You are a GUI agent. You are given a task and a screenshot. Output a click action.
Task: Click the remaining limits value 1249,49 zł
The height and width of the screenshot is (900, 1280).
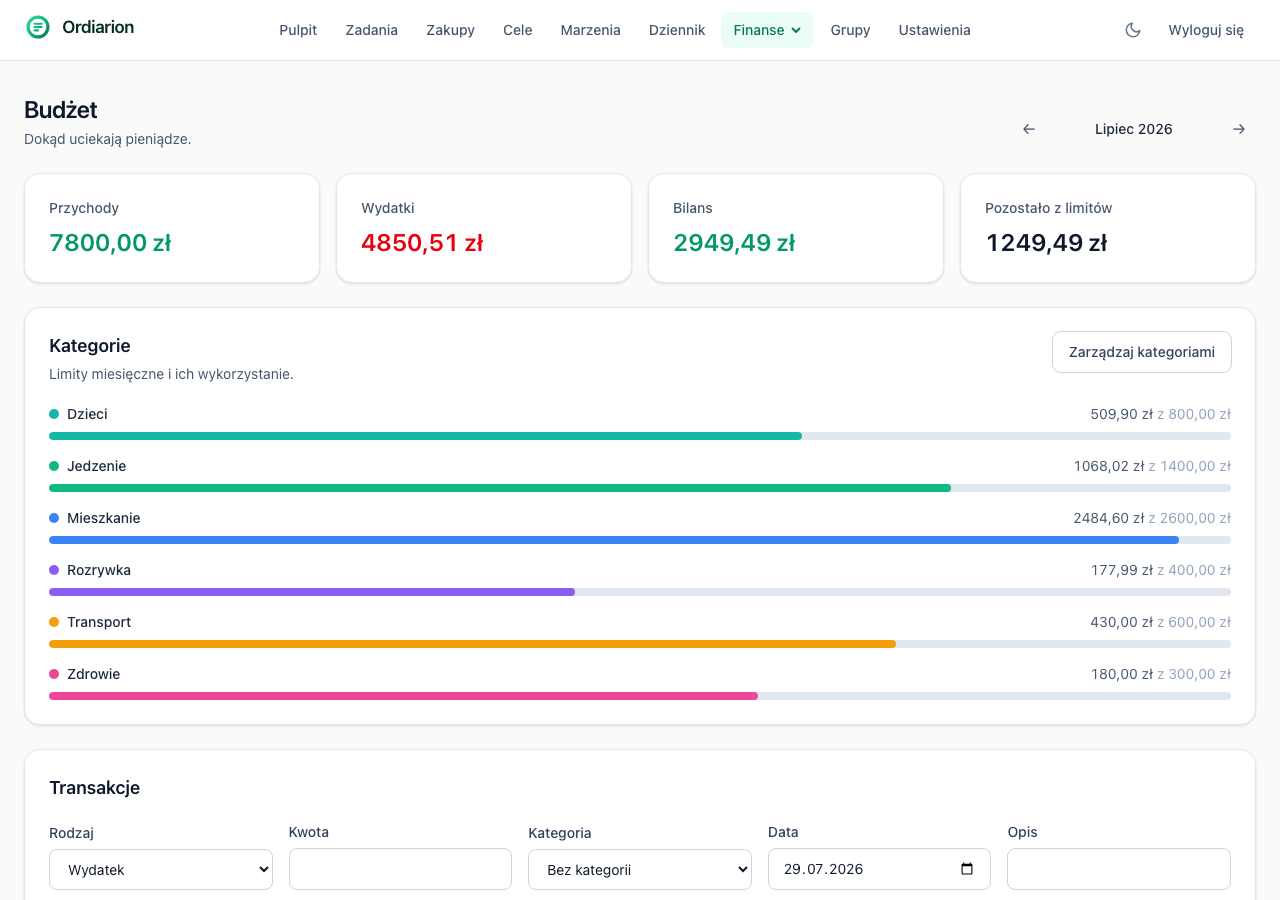1046,243
